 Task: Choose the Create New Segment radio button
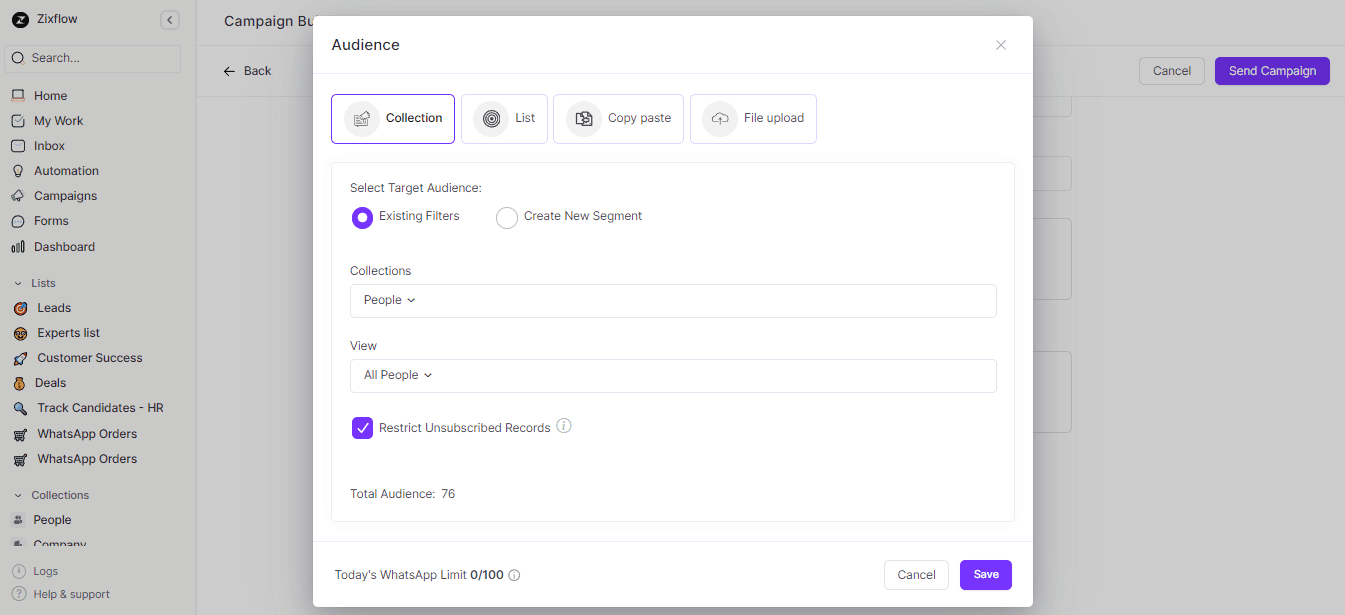pyautogui.click(x=507, y=217)
